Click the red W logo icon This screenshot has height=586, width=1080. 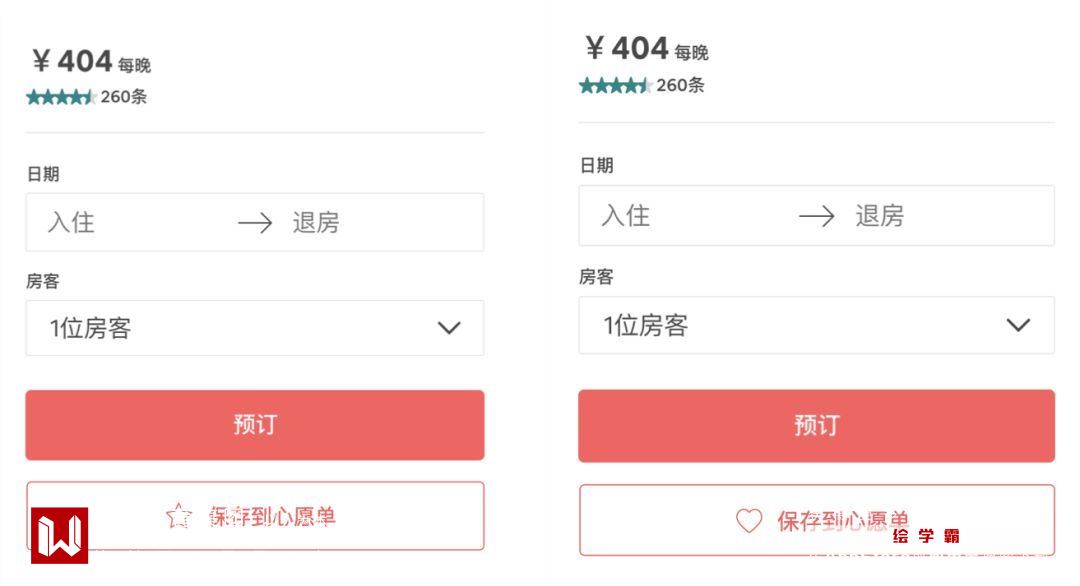tap(59, 535)
